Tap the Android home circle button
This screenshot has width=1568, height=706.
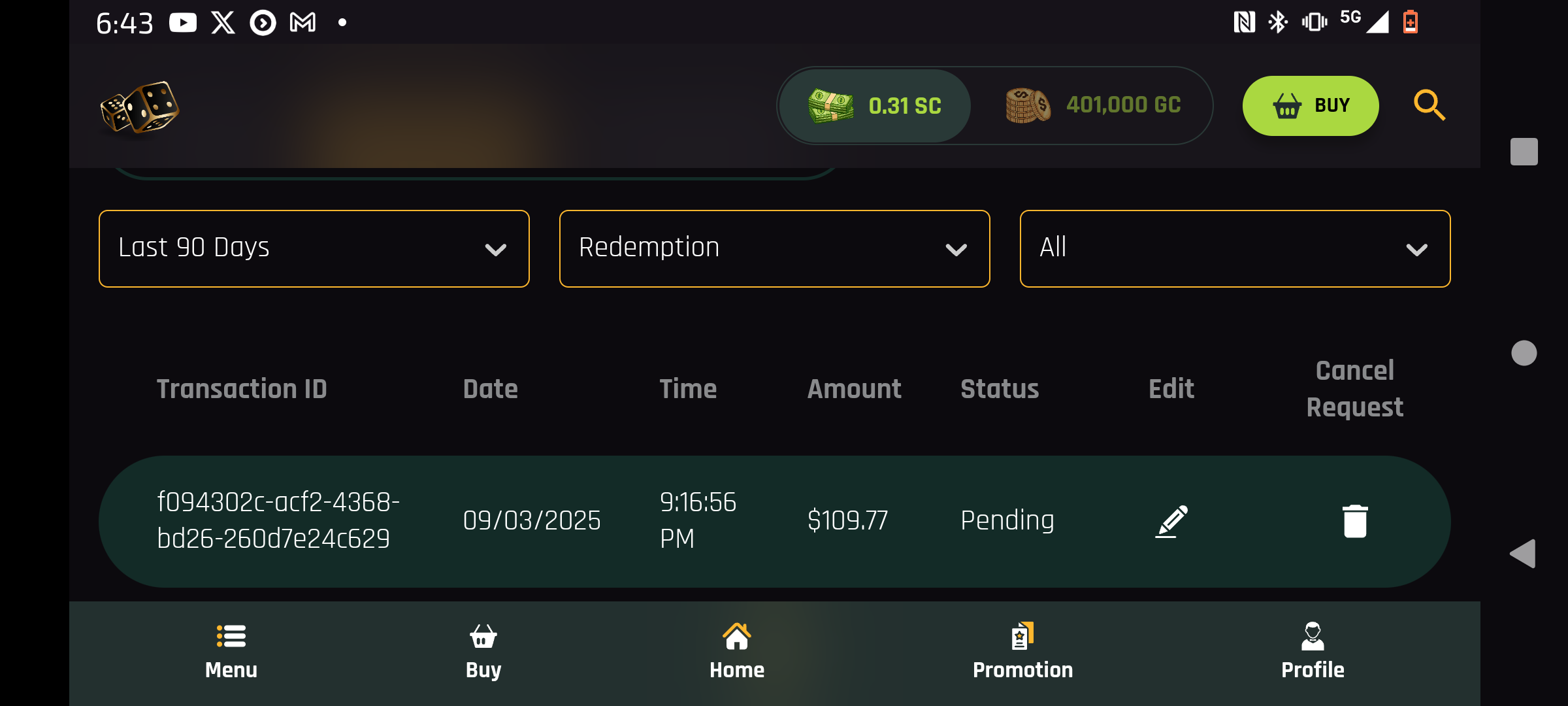[x=1524, y=353]
